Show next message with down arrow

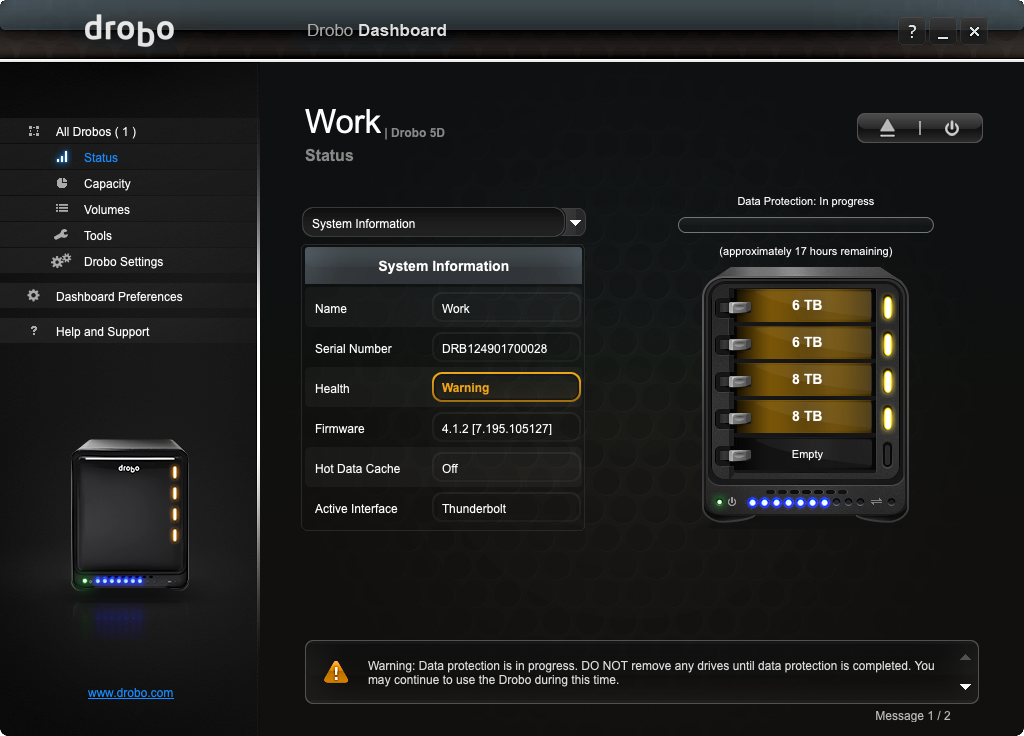[x=965, y=687]
